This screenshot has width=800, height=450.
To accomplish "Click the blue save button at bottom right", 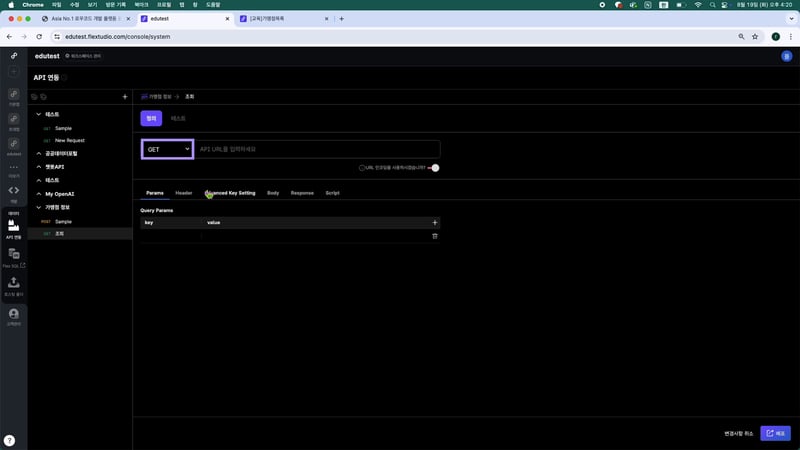I will tap(775, 433).
